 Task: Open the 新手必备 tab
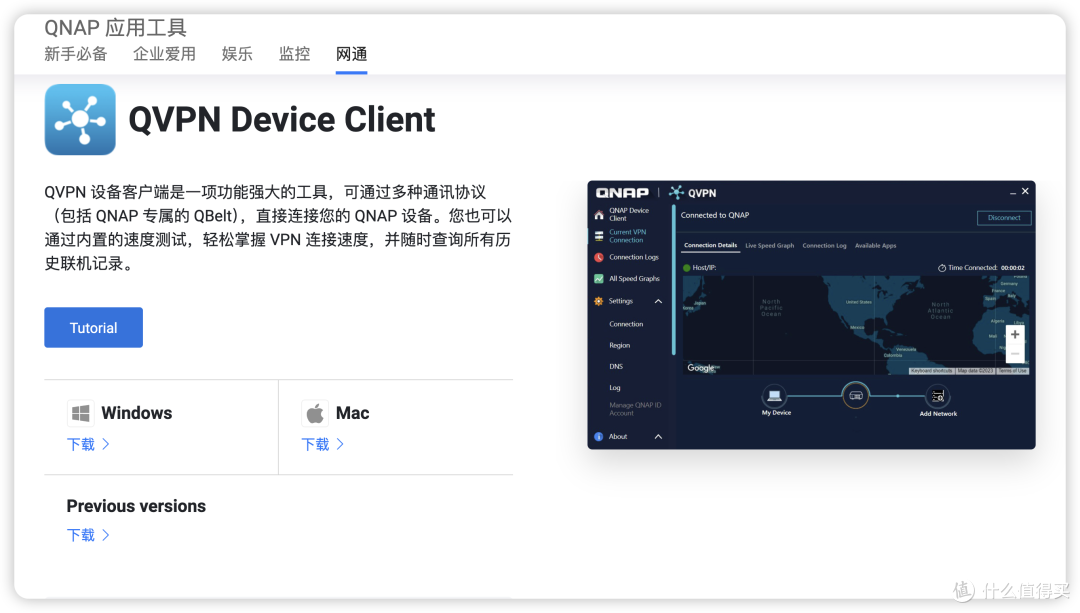[x=76, y=54]
